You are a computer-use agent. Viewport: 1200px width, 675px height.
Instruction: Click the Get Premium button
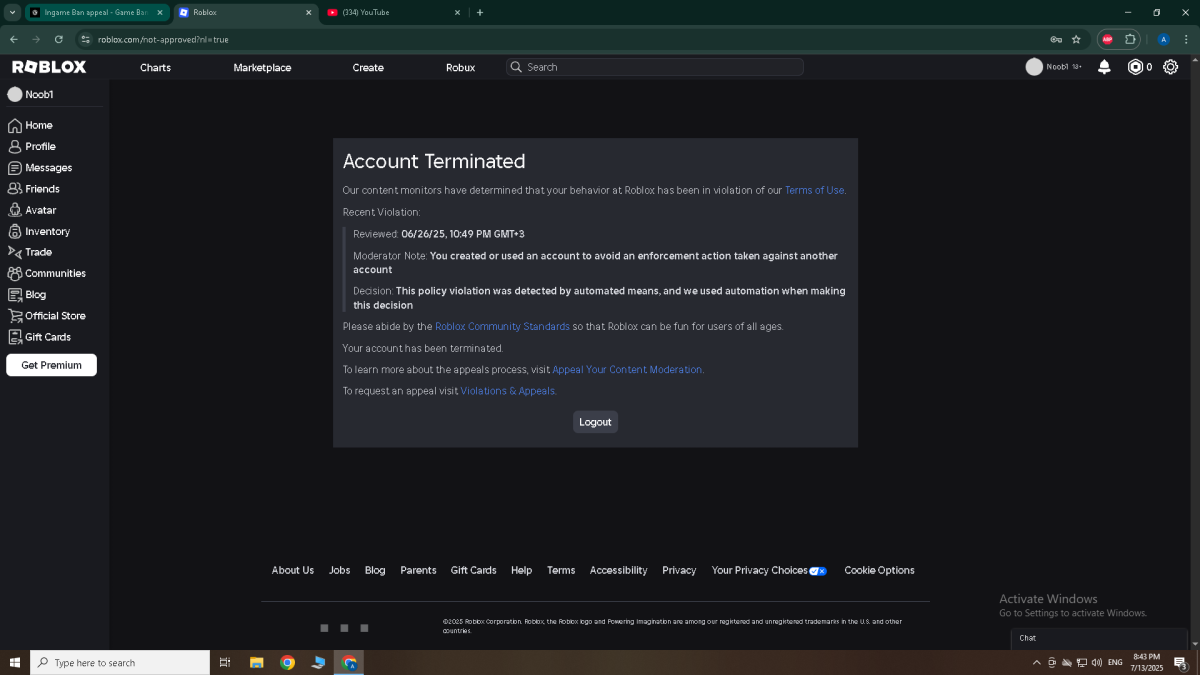(x=51, y=365)
